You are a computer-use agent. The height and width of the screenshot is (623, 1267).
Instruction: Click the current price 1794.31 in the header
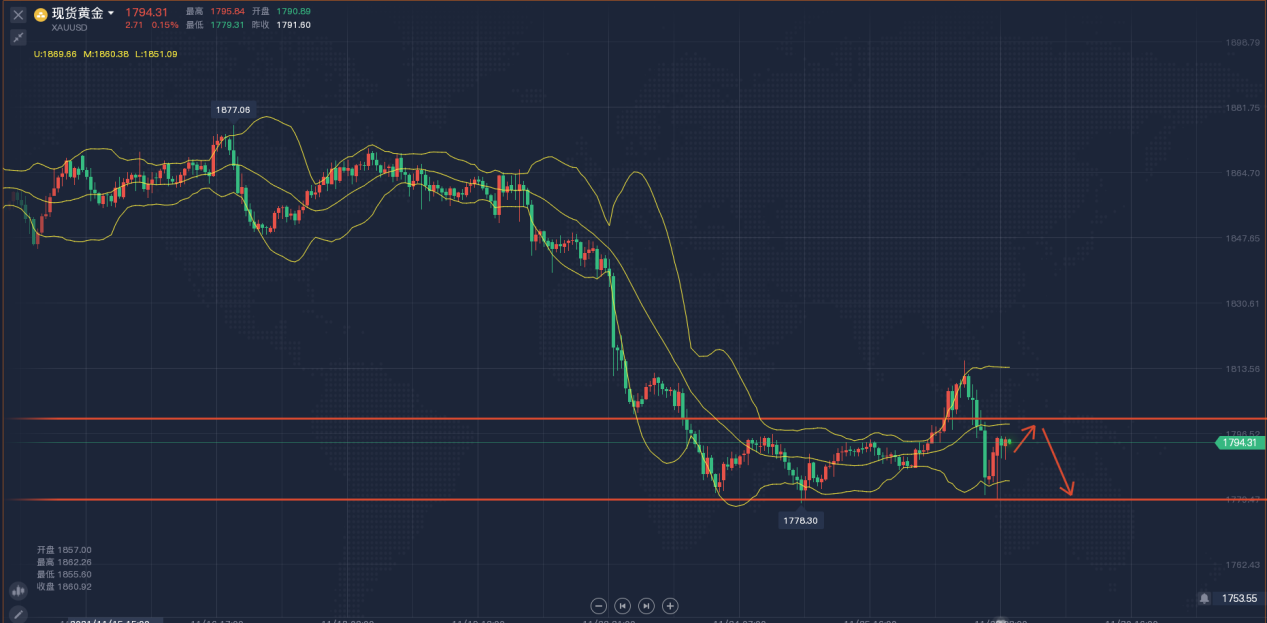click(x=145, y=12)
